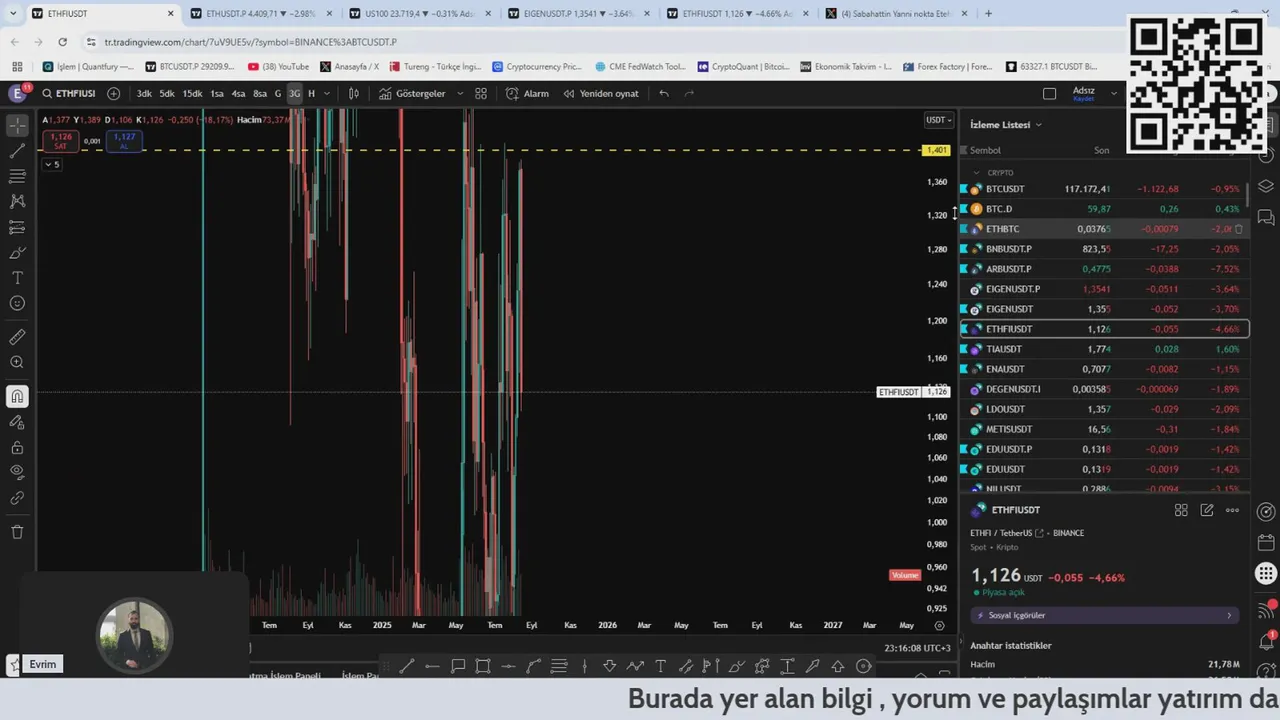The height and width of the screenshot is (720, 1280).
Task: Expand the indicators favorites dropdown arrow
Action: [460, 93]
